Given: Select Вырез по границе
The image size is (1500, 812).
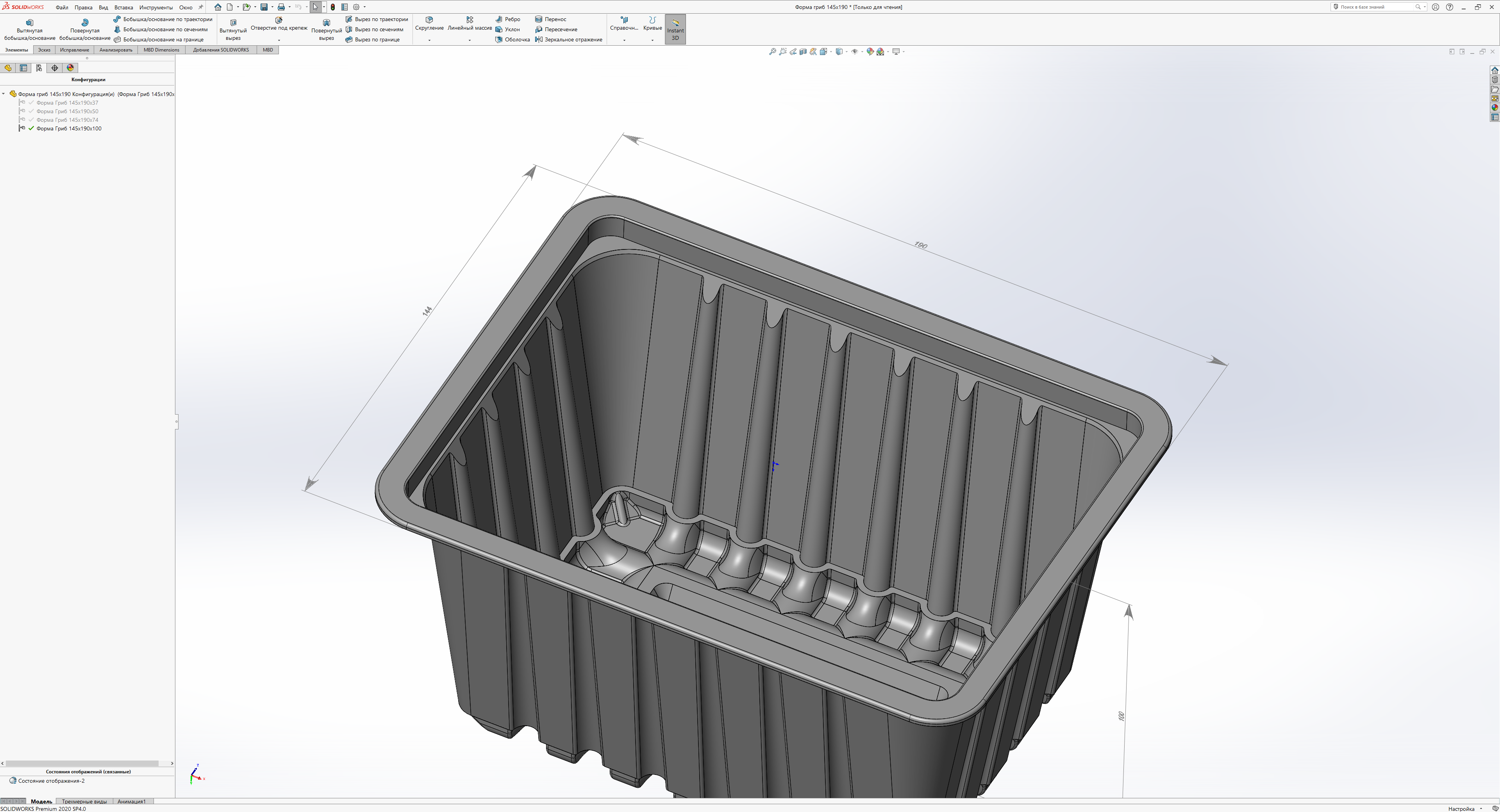Looking at the screenshot, I should (x=373, y=39).
